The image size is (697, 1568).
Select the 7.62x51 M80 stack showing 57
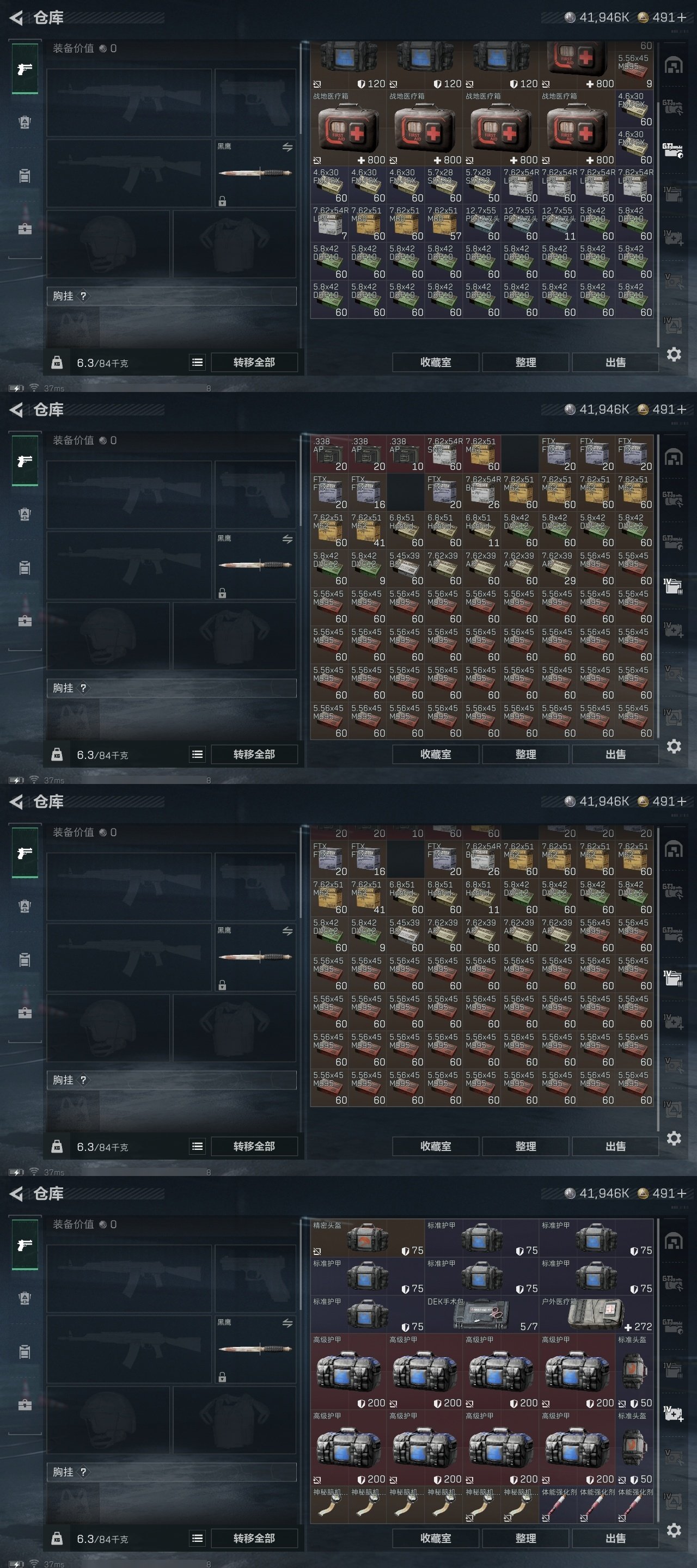444,223
